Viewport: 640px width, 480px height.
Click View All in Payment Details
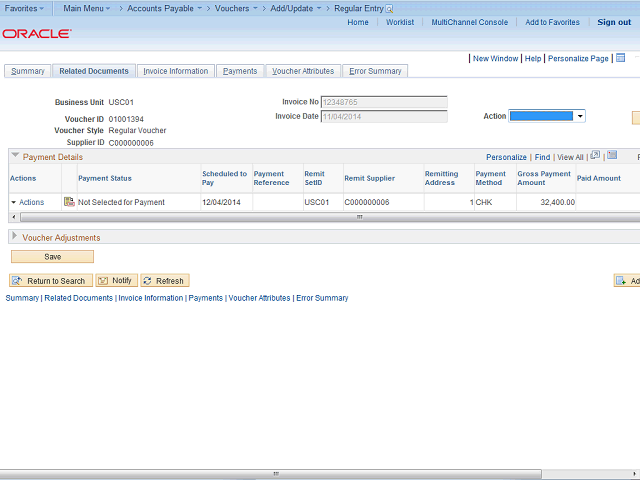(x=570, y=157)
